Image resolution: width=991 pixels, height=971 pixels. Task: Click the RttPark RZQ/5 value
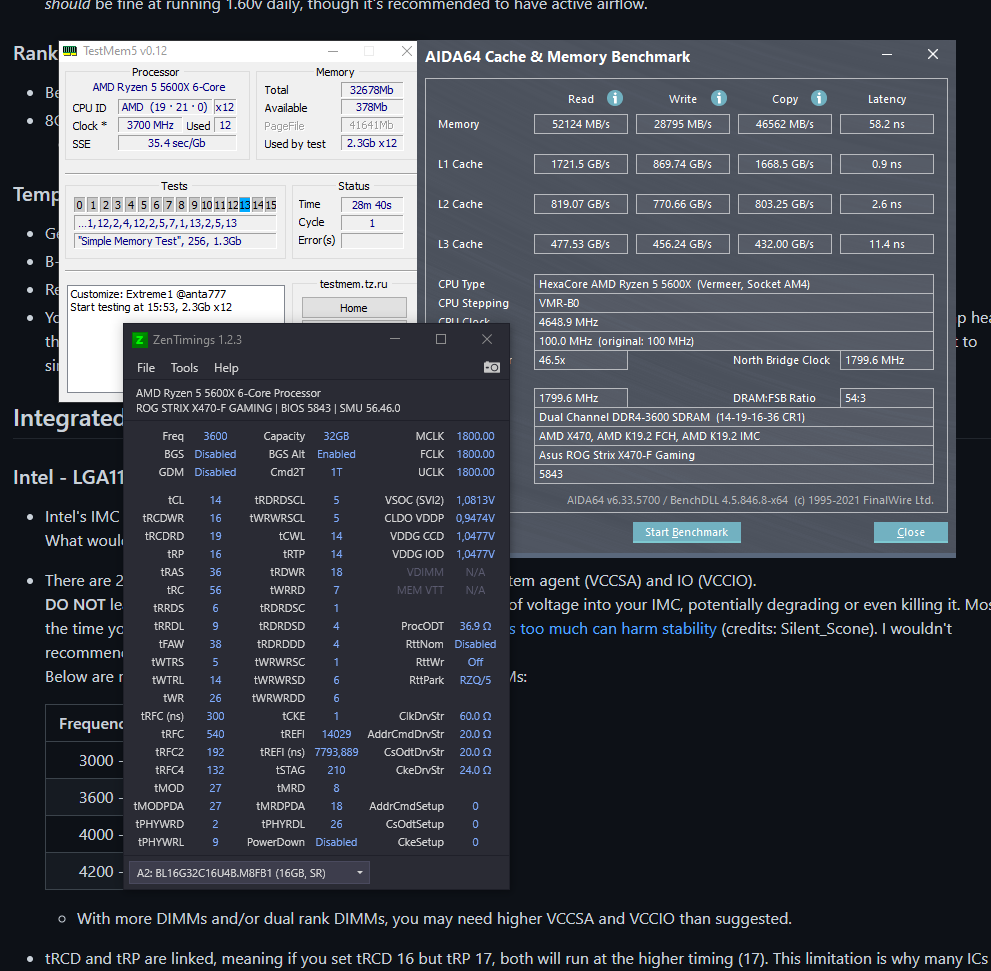[x=475, y=680]
